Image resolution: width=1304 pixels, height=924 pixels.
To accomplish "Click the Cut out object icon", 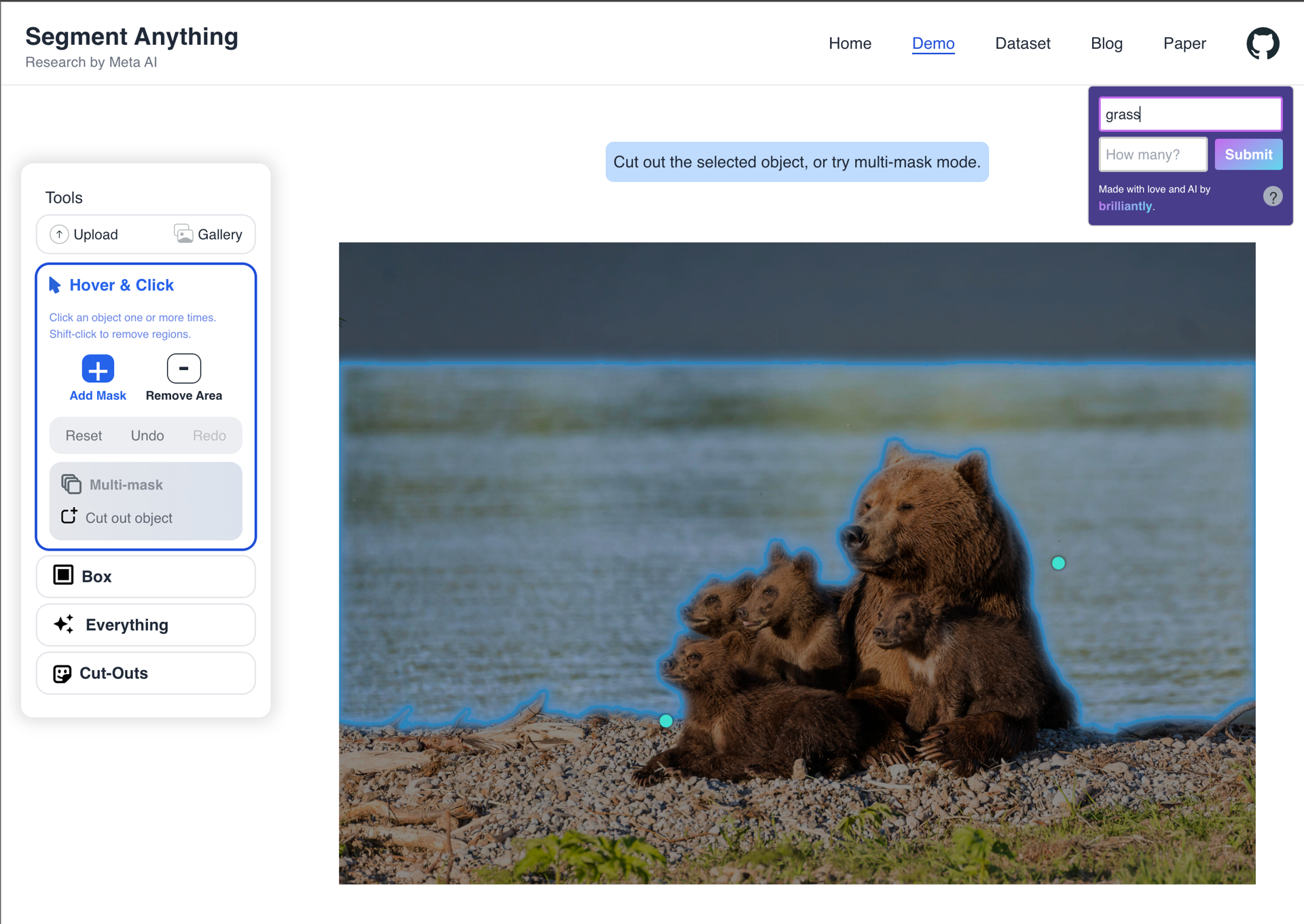I will coord(69,516).
